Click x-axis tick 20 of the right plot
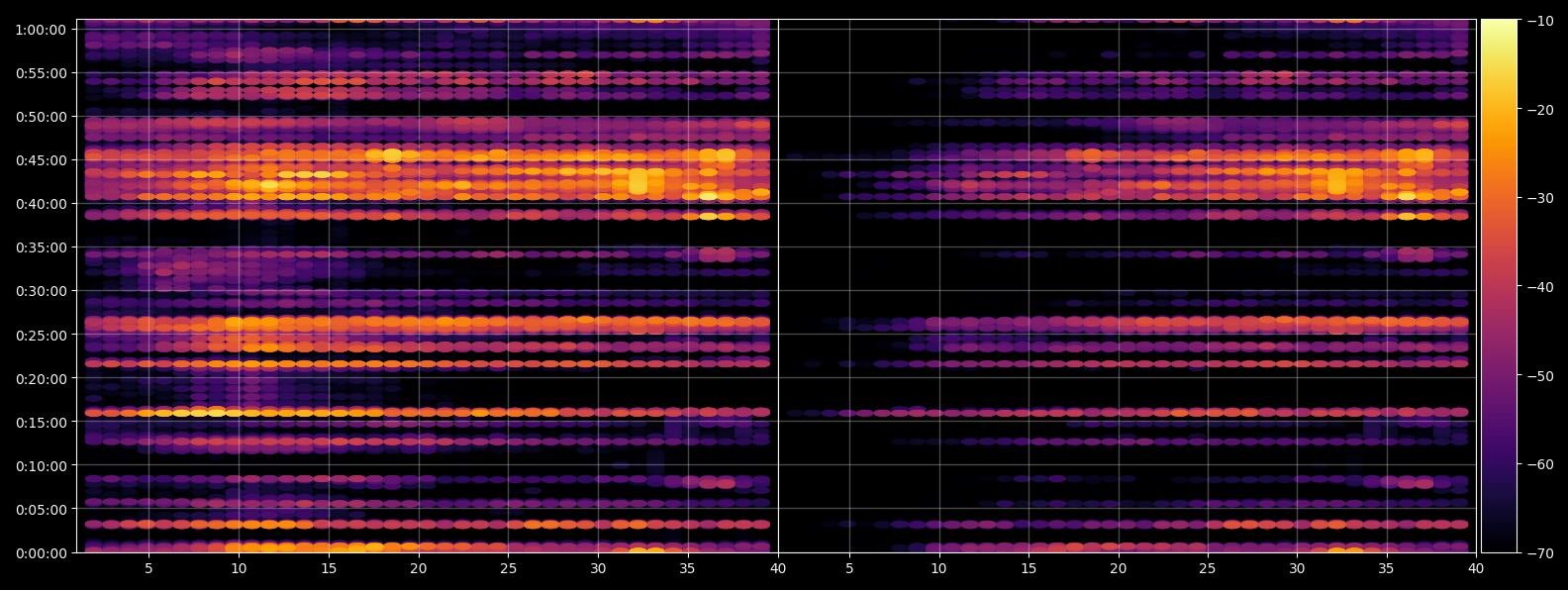The height and width of the screenshot is (590, 1568). coord(1118,569)
